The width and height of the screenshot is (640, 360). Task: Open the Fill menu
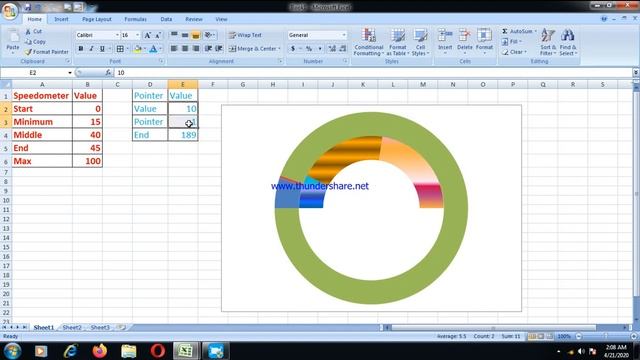pyautogui.click(x=511, y=42)
